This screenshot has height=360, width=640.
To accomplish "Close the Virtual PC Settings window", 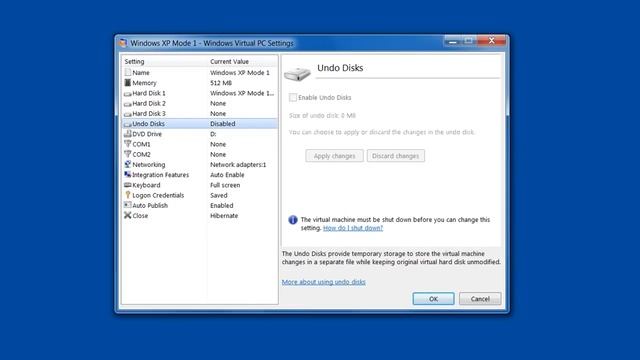I will click(491, 41).
